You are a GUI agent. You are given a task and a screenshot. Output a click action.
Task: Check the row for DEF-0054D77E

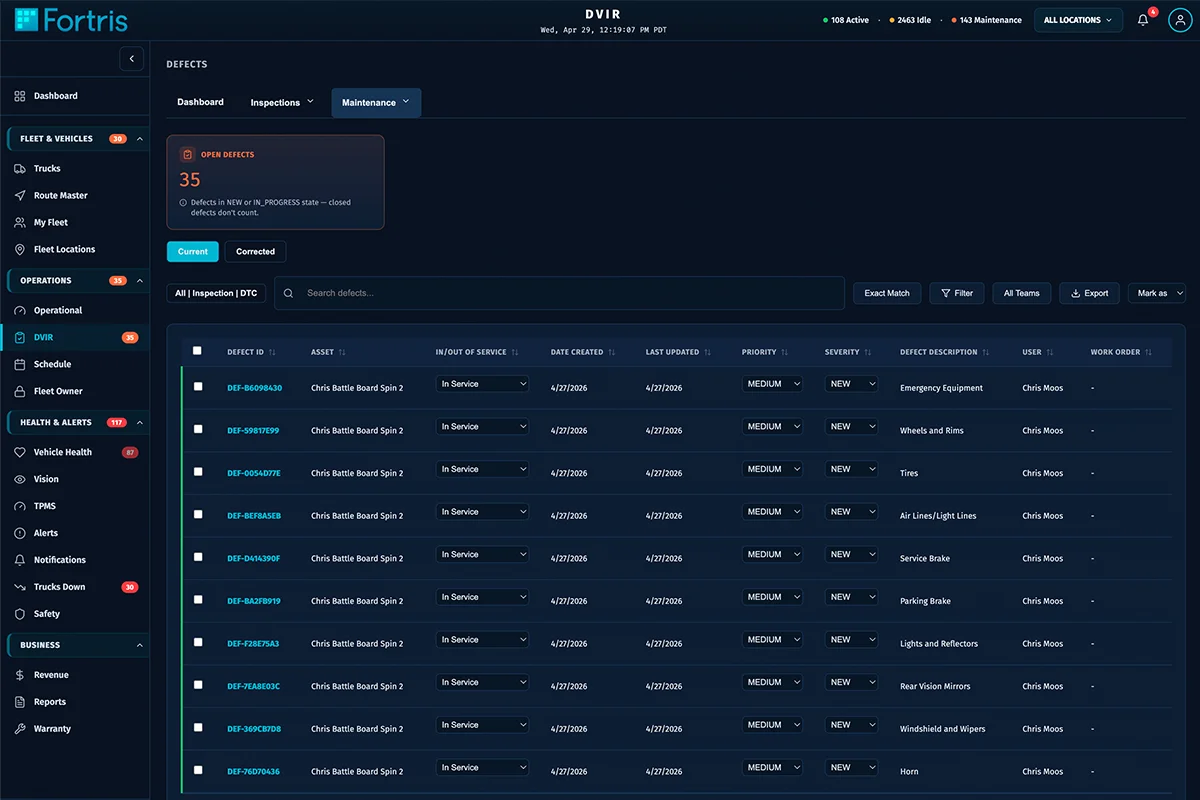point(197,471)
